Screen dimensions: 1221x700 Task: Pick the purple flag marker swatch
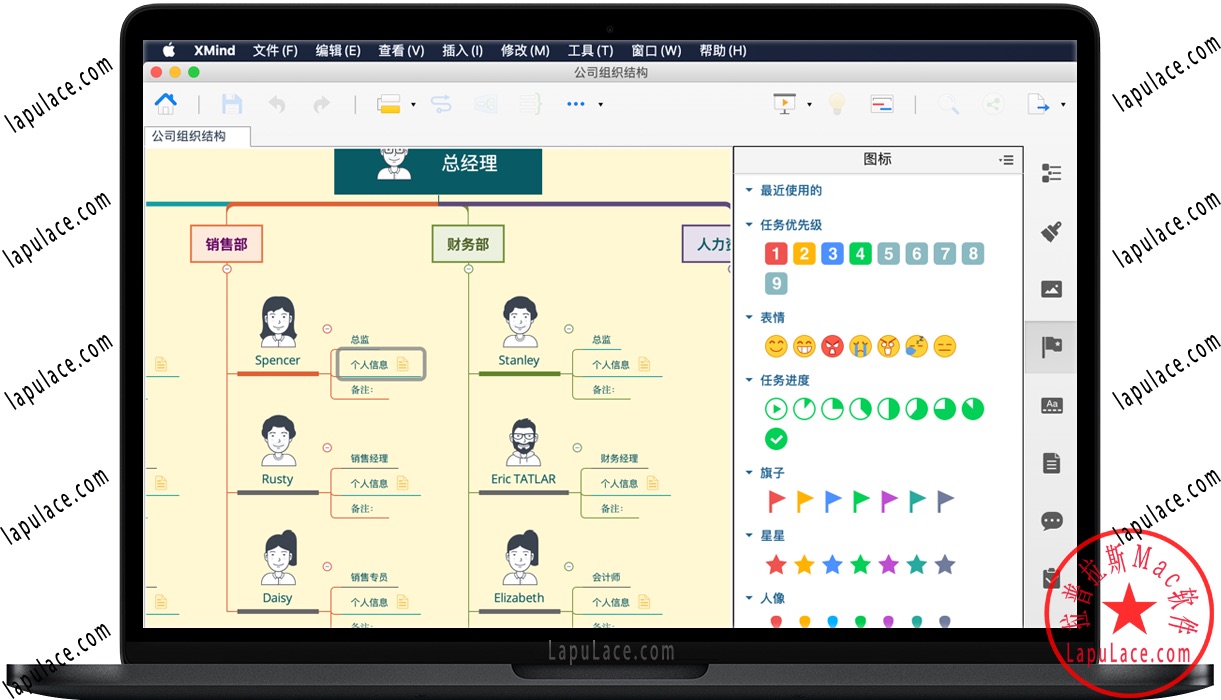(889, 500)
